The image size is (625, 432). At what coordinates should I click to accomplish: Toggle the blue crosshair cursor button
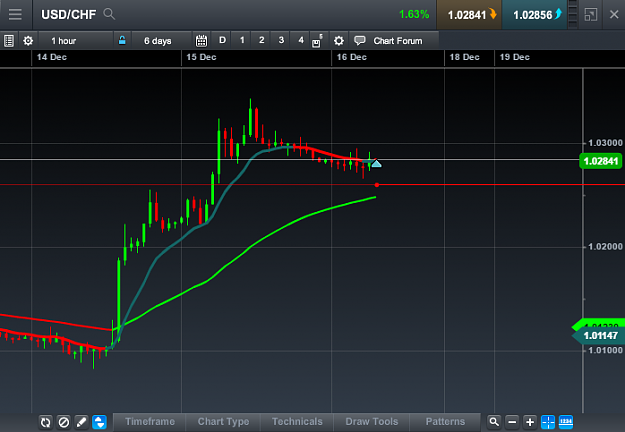click(x=548, y=422)
